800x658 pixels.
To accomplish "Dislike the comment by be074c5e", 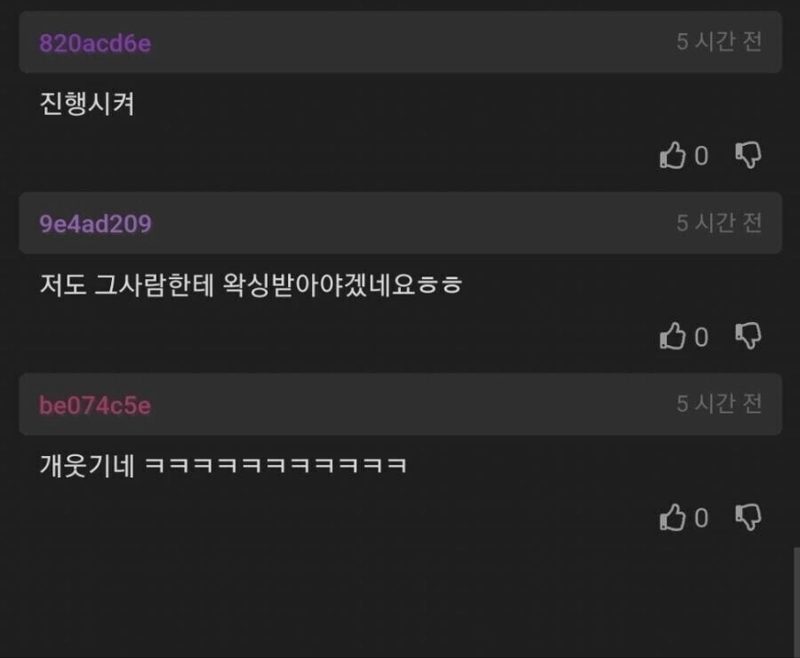I will point(748,517).
